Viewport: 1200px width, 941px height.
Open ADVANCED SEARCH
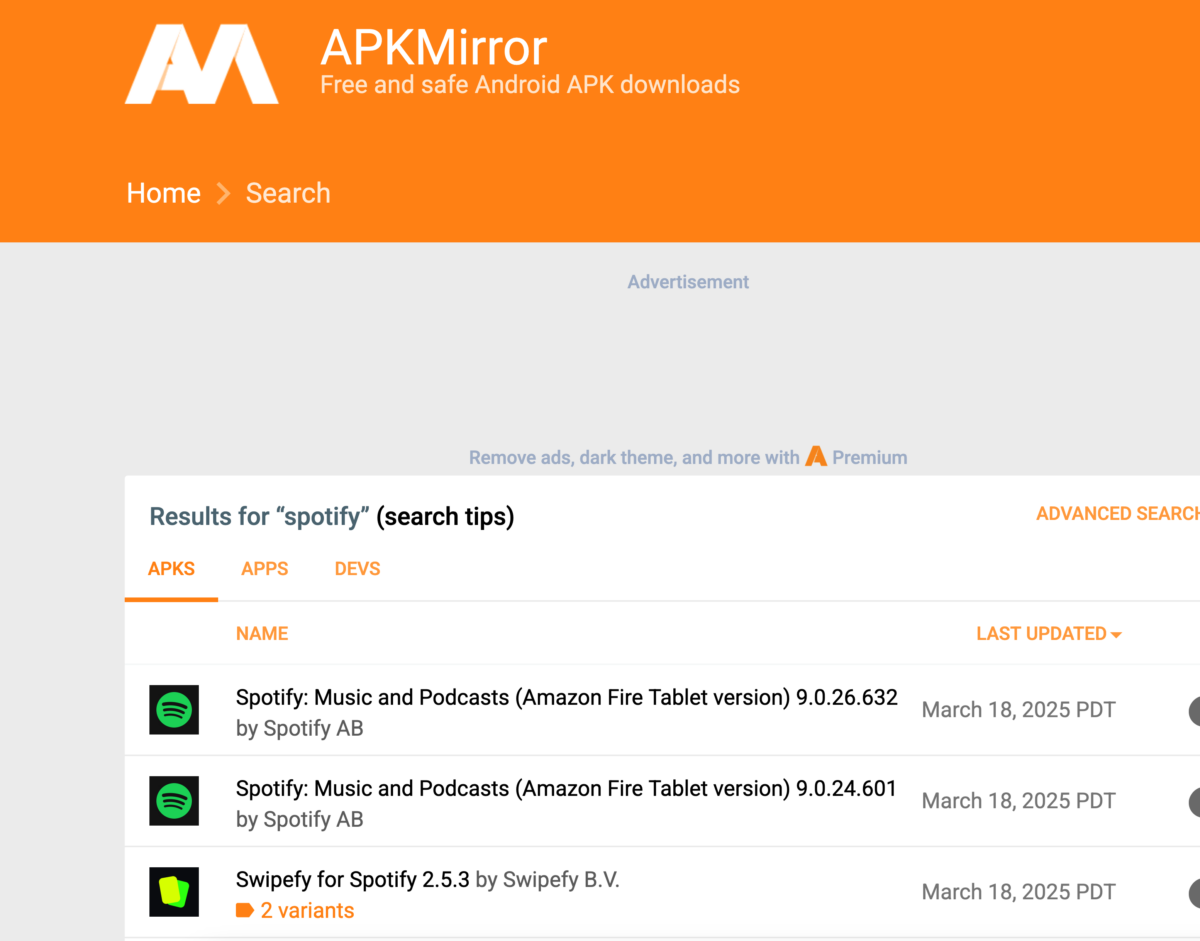pyautogui.click(x=1117, y=514)
